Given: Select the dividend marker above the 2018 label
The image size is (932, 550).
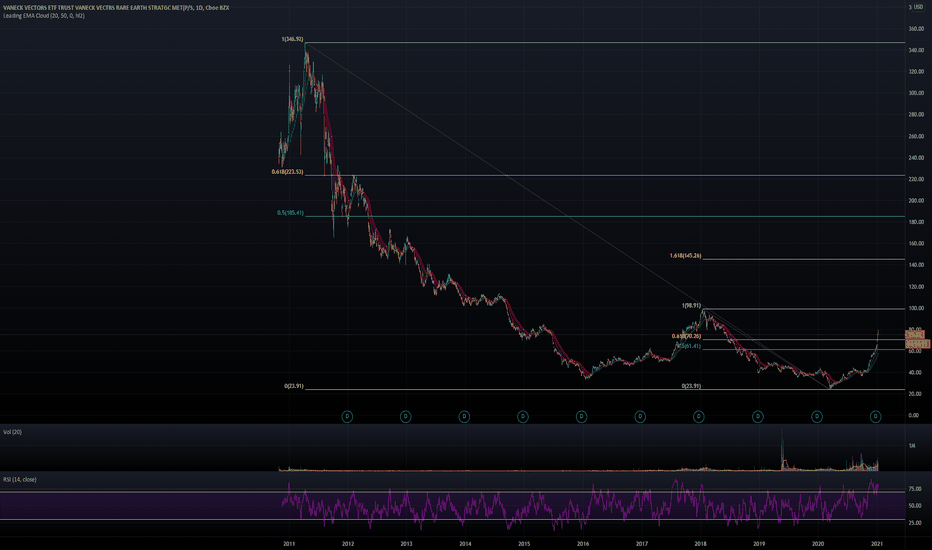Looking at the screenshot, I should click(x=699, y=417).
